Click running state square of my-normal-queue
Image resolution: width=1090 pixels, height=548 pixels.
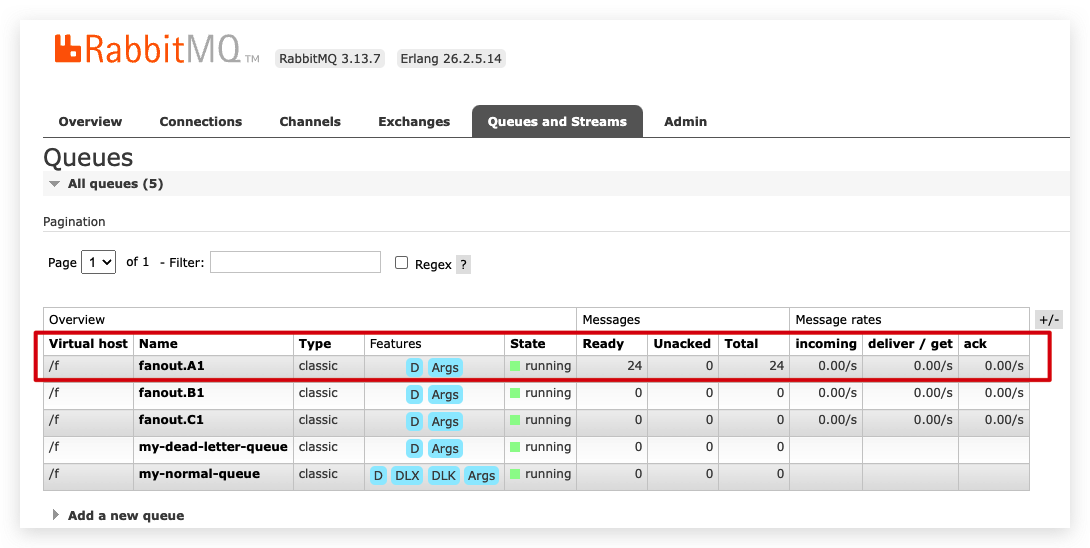[515, 474]
